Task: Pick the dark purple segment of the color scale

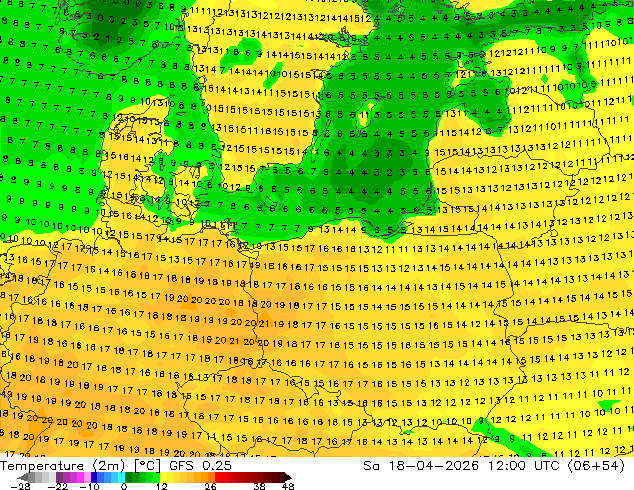Action: (x=59, y=477)
